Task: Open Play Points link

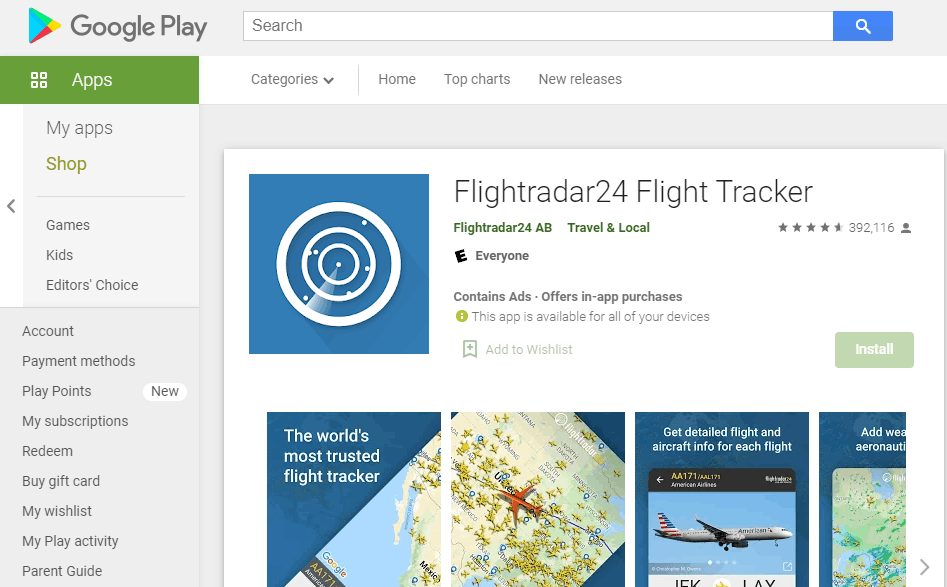Action: [x=56, y=391]
